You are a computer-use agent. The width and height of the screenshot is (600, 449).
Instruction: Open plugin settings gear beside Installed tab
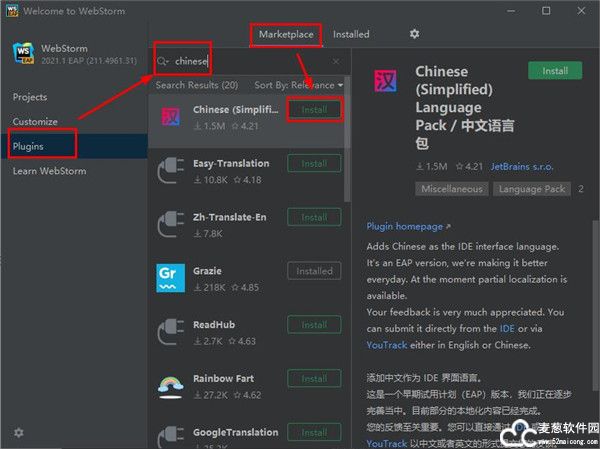pos(414,34)
